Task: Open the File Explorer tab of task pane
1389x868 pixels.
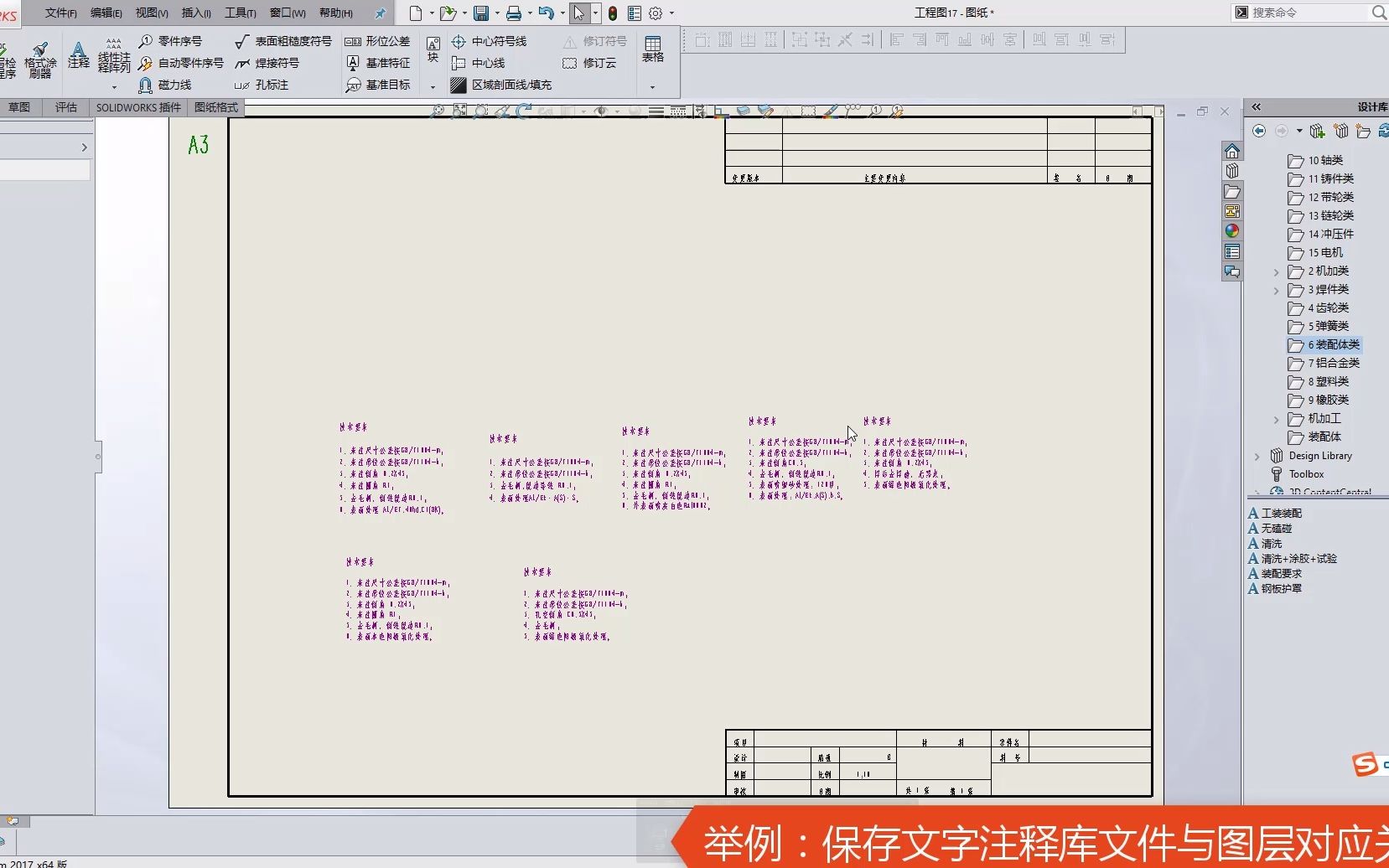Action: point(1233,192)
